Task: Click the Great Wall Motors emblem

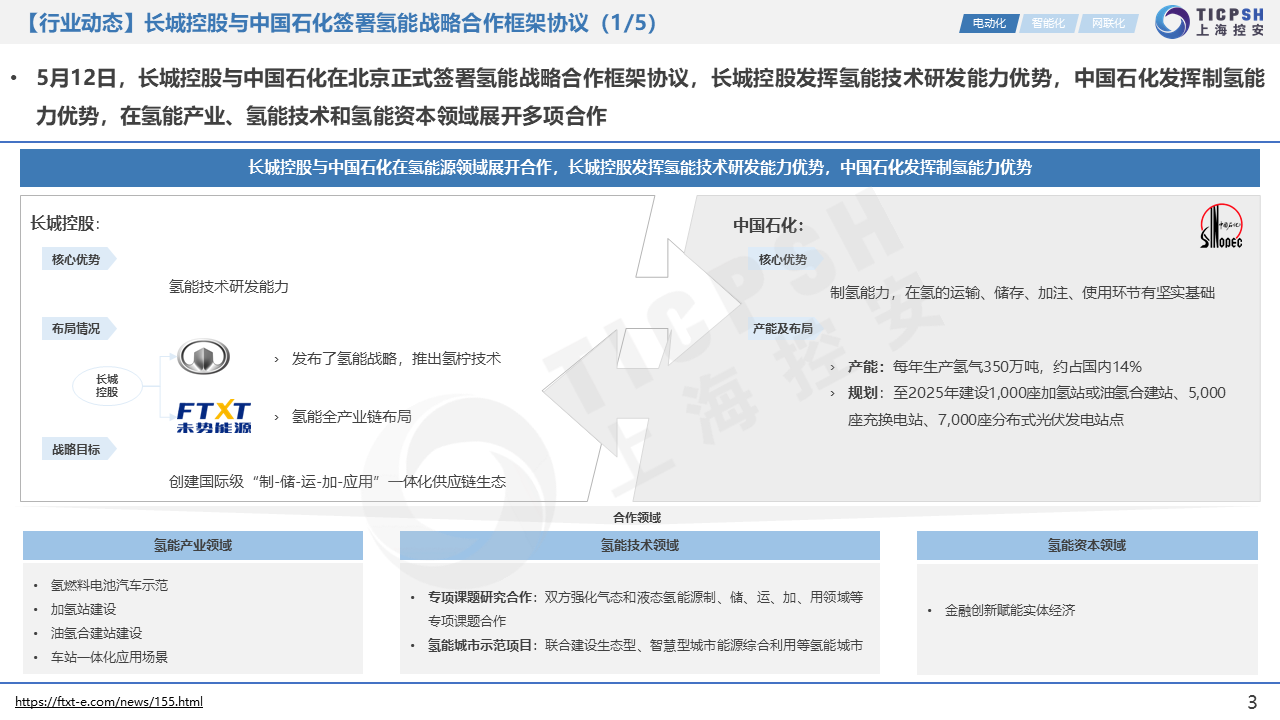Action: coord(204,357)
